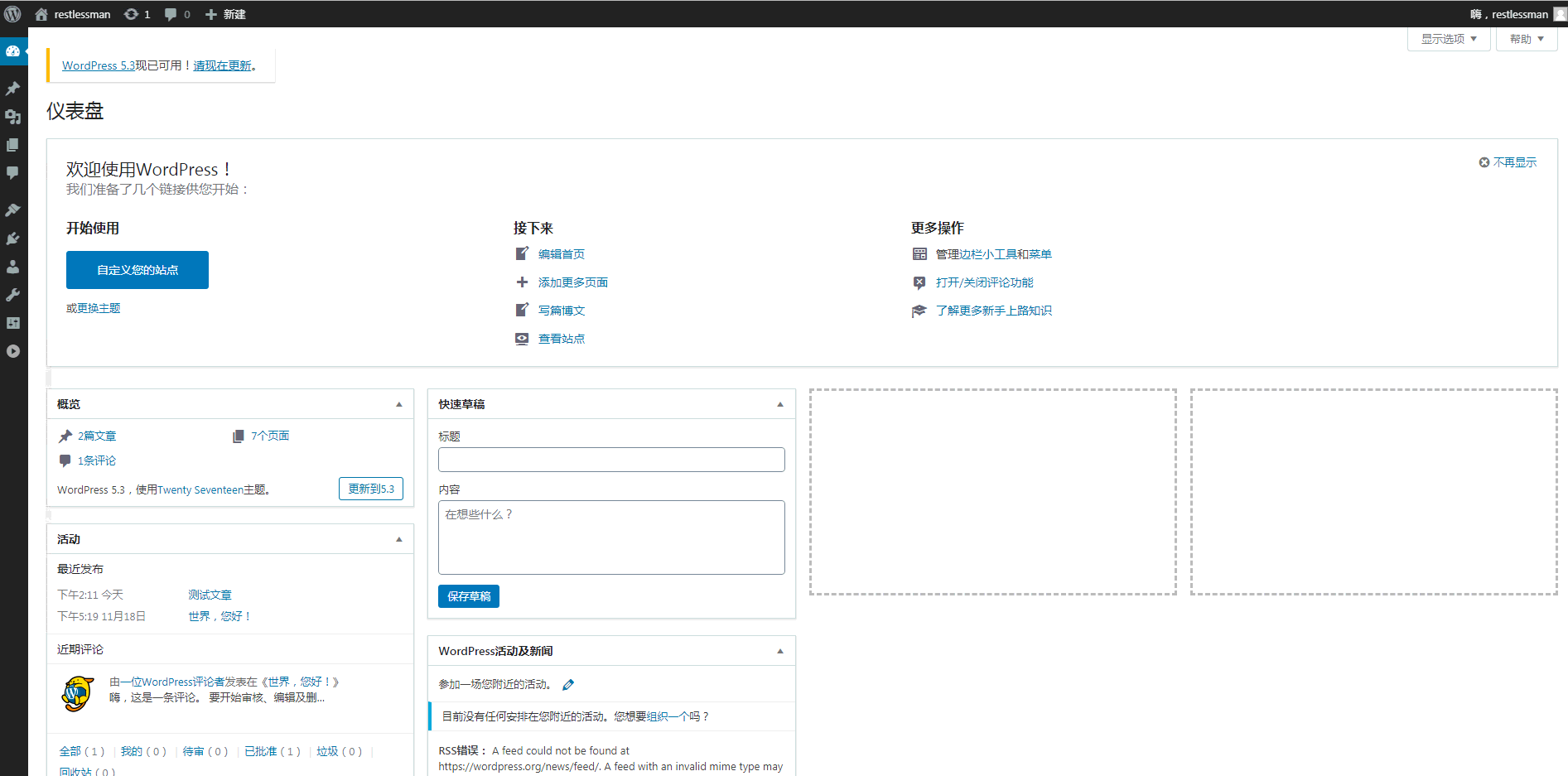
Task: Open the 了解更多新手上路知识 link
Action: click(994, 311)
